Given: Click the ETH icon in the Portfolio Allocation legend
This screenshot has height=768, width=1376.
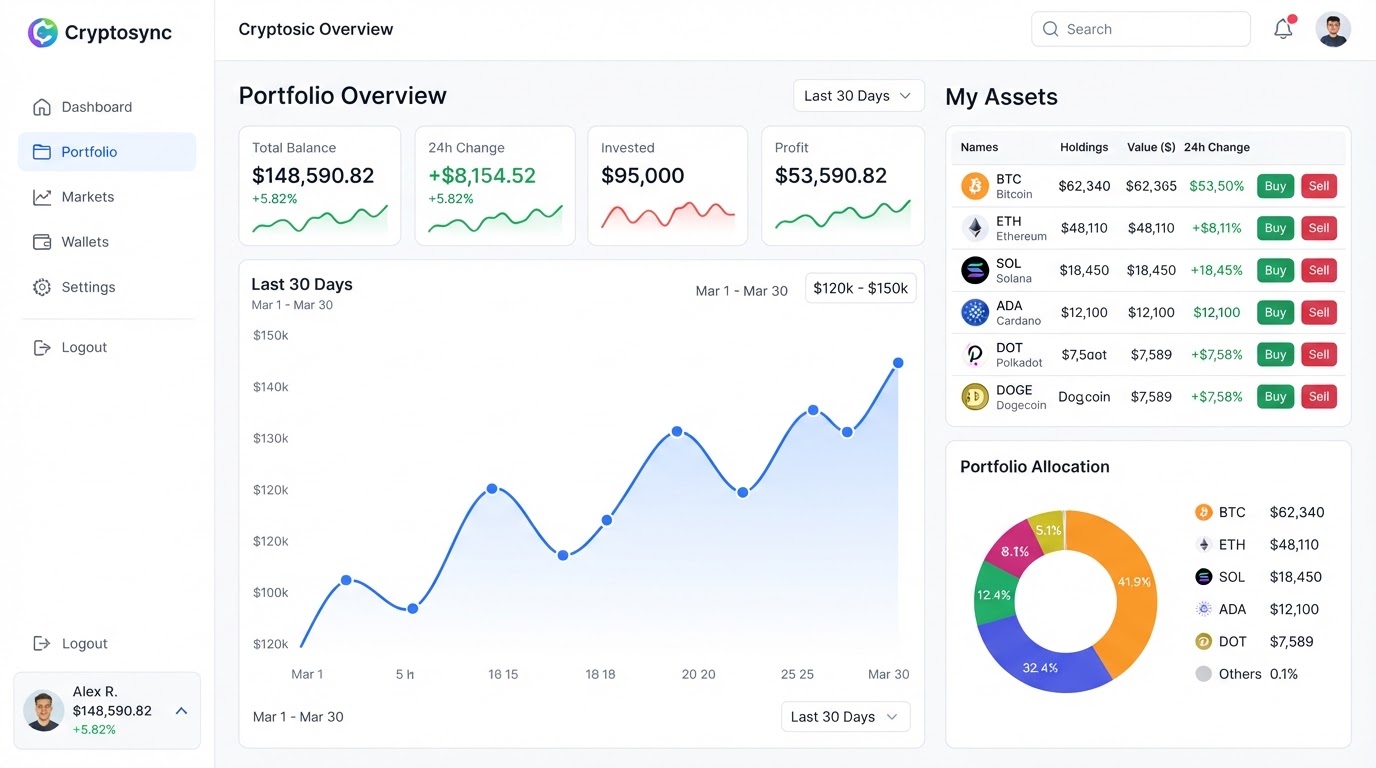Looking at the screenshot, I should point(1204,544).
